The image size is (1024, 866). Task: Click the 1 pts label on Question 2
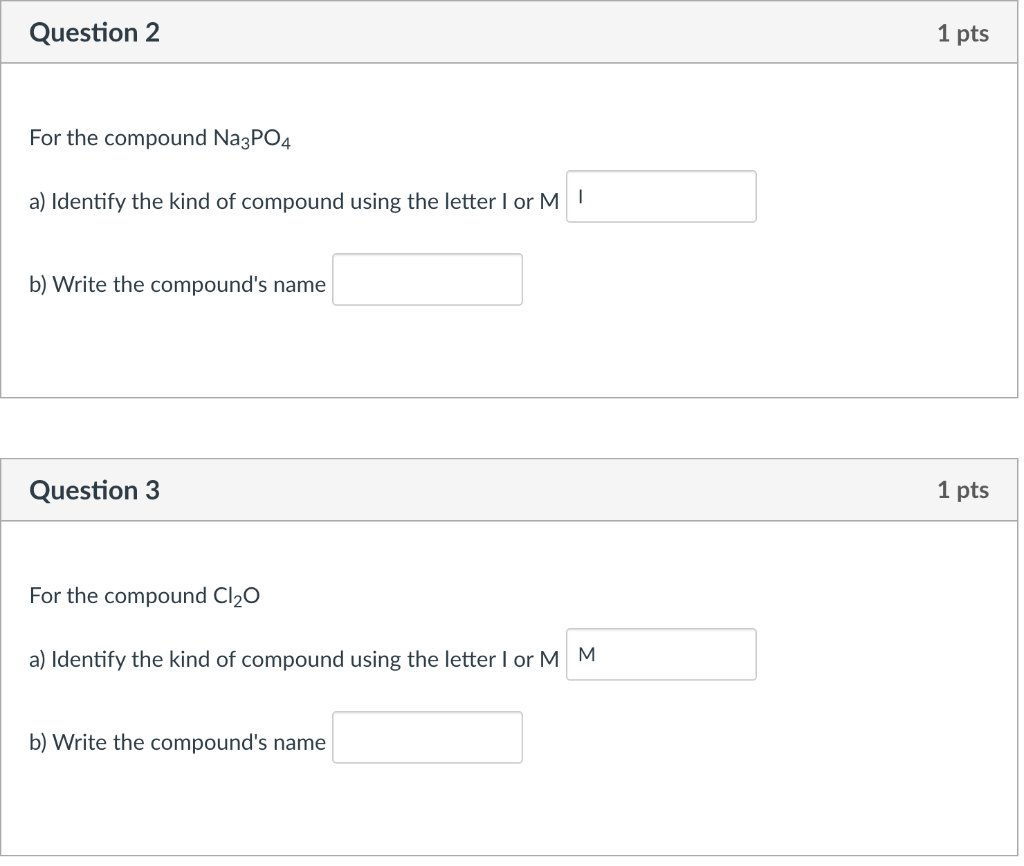[x=963, y=33]
